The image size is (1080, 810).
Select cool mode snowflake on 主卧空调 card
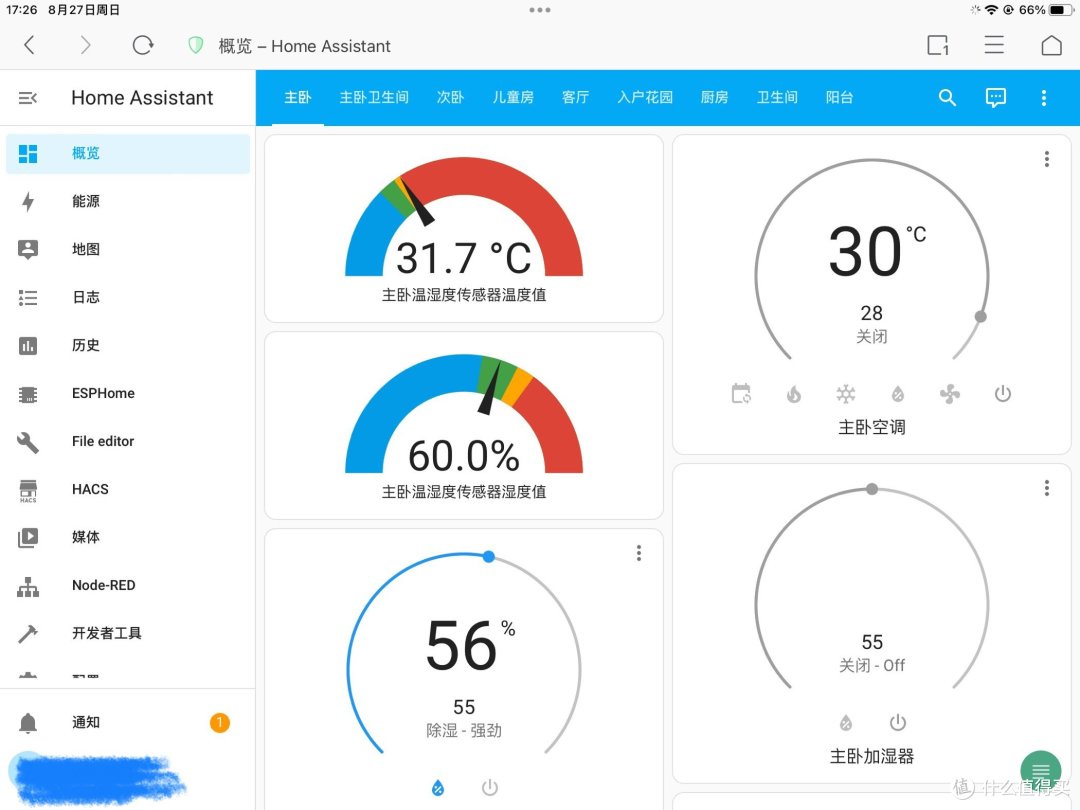[x=846, y=393]
